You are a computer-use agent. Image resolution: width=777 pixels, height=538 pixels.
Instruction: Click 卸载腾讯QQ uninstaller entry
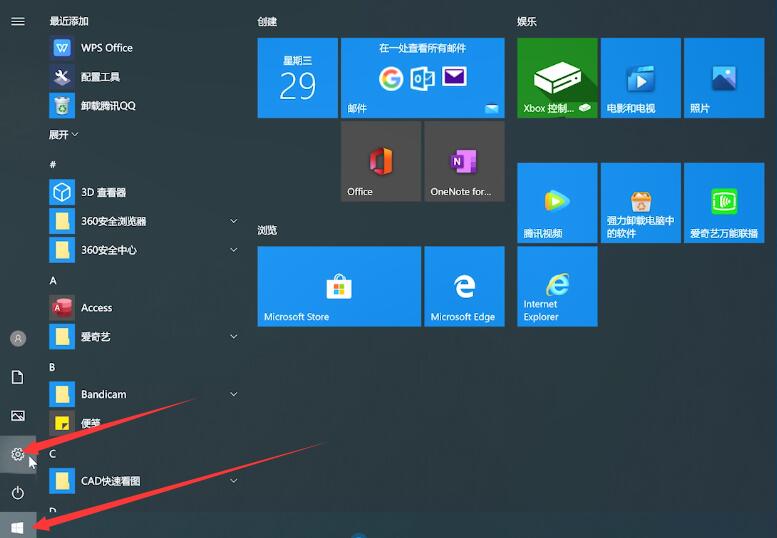pyautogui.click(x=144, y=106)
